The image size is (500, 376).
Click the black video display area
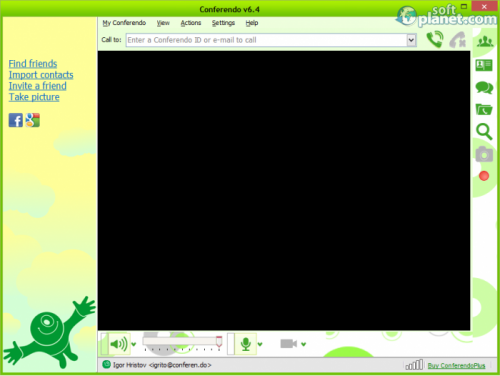click(x=284, y=190)
